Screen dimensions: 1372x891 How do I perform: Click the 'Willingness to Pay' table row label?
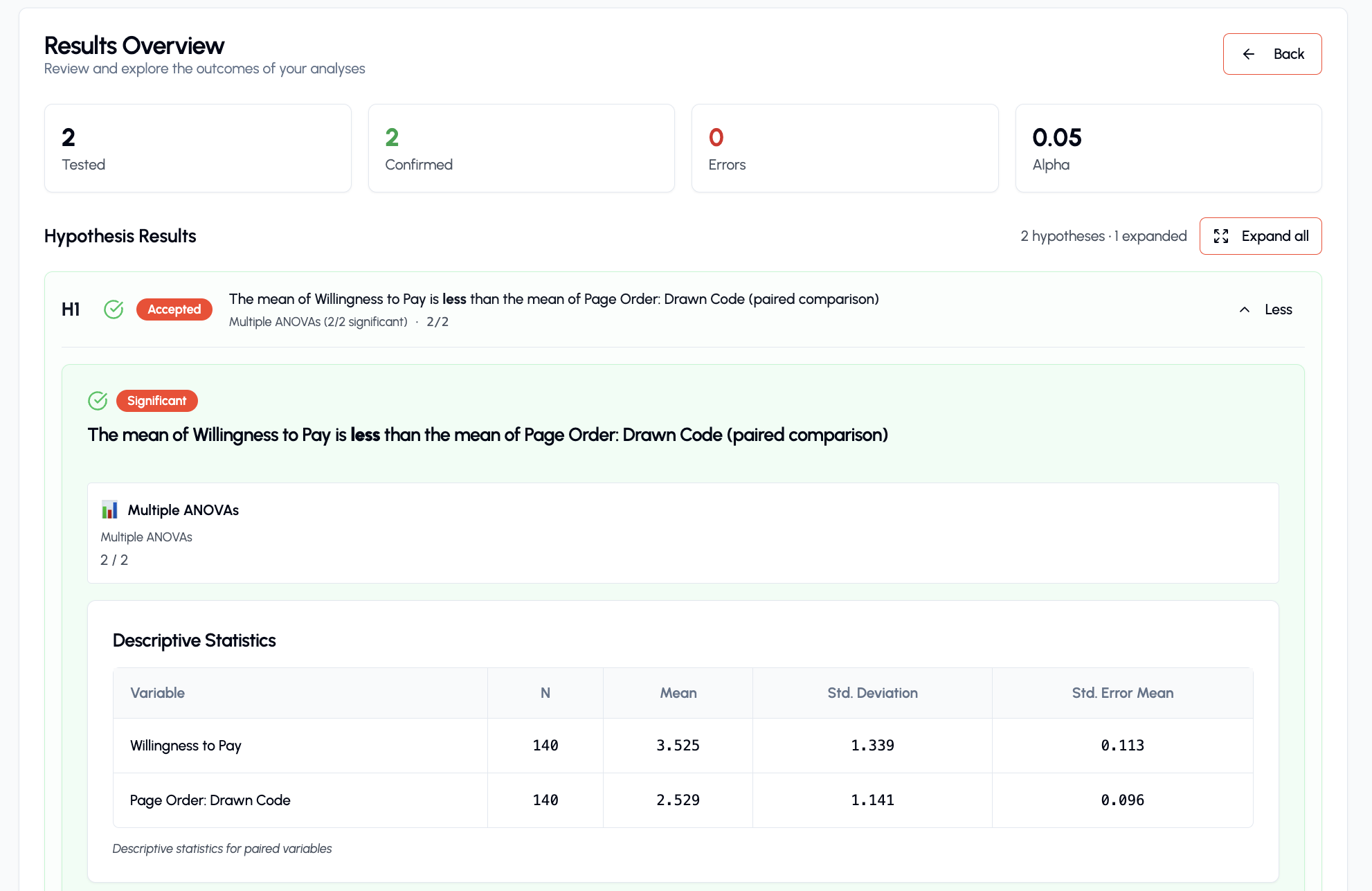point(186,746)
